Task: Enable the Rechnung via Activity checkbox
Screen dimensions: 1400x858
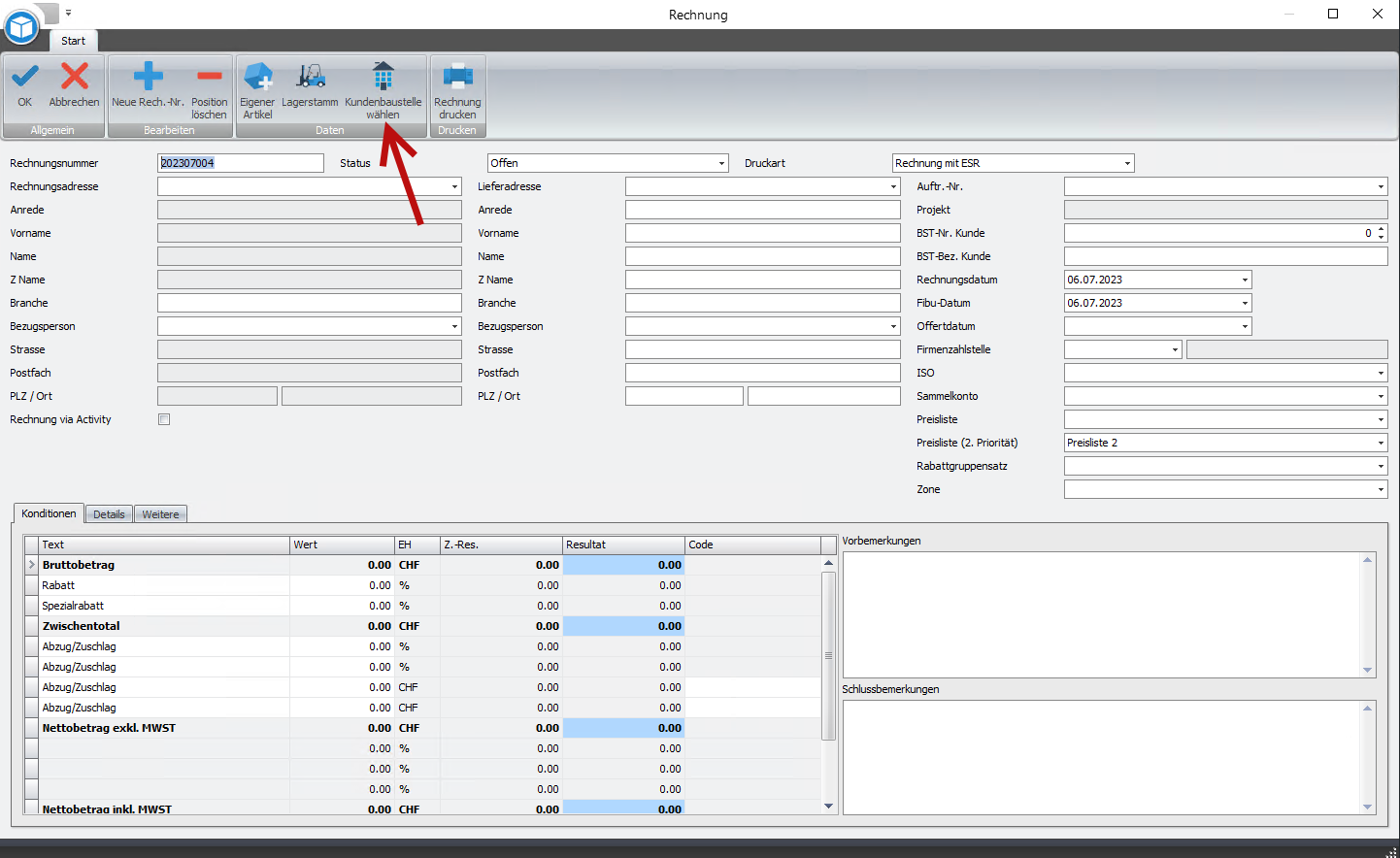Action: [x=164, y=419]
